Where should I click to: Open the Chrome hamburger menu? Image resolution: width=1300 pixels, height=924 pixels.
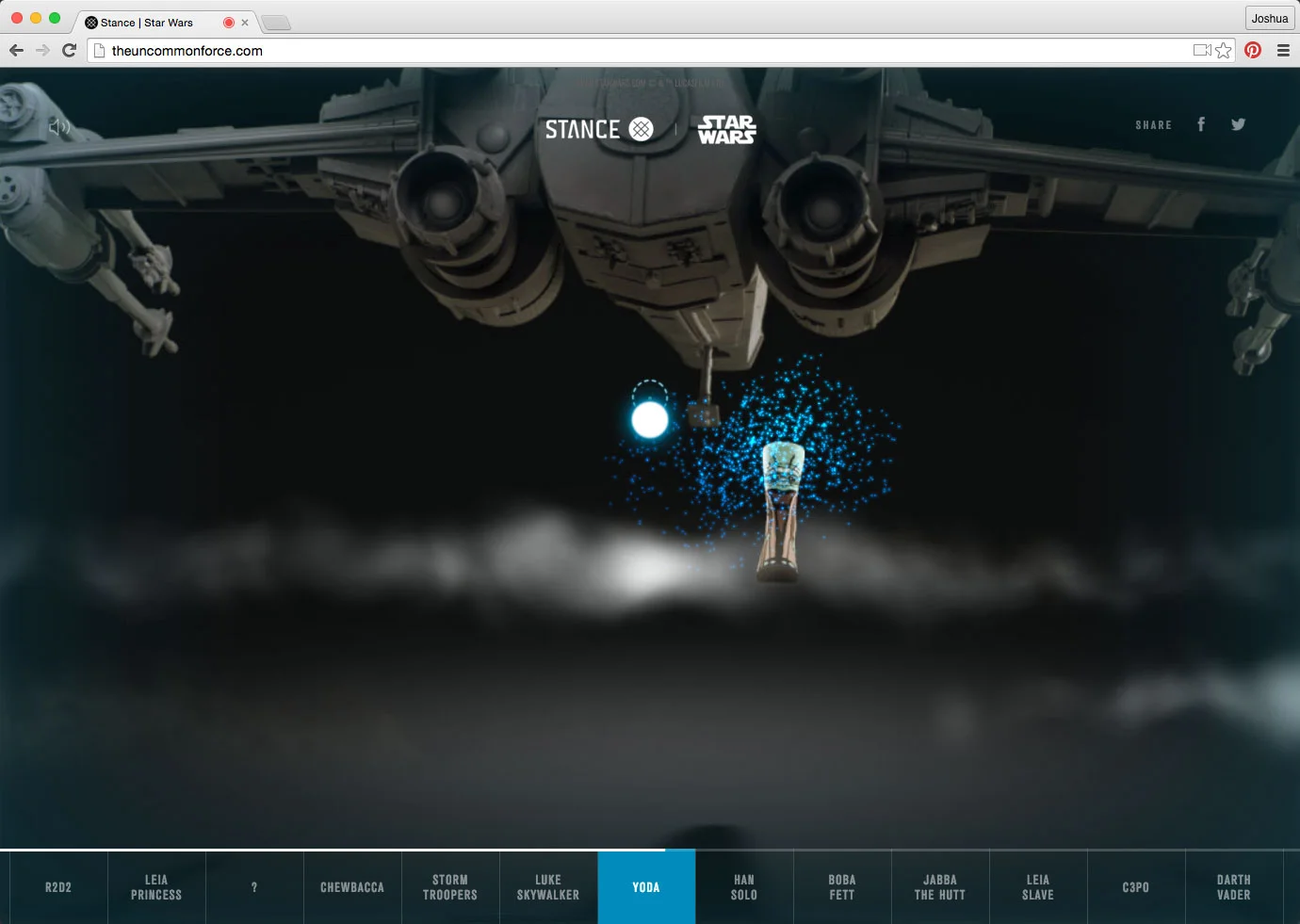[1283, 50]
